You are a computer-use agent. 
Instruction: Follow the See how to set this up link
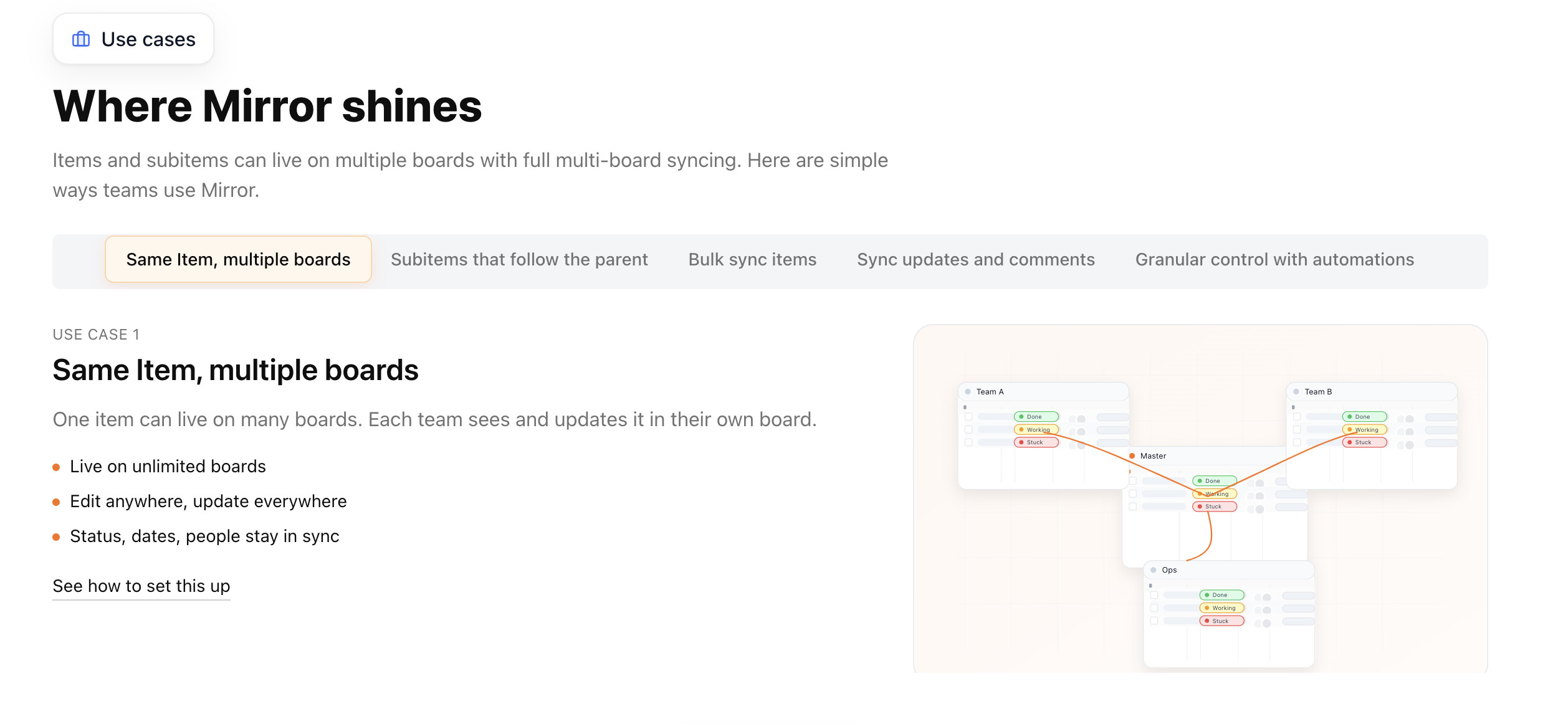141,586
